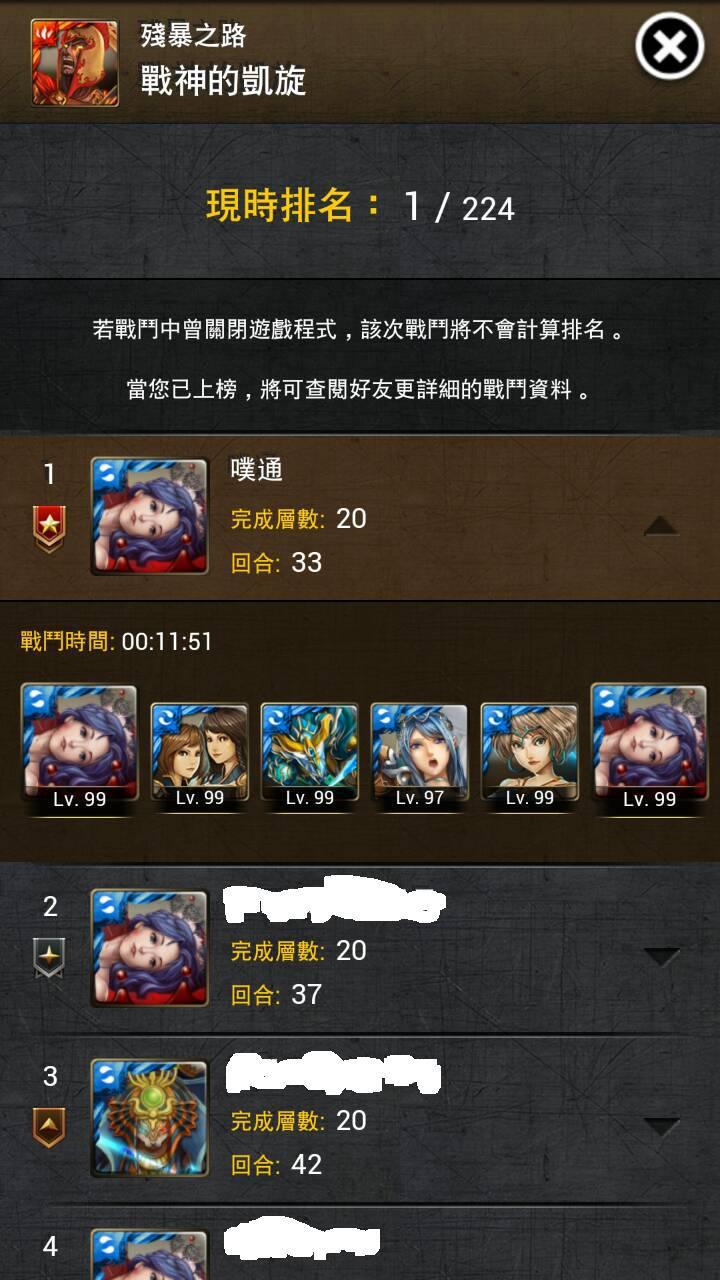Tap the silver star rank 2 badge

tap(49, 960)
